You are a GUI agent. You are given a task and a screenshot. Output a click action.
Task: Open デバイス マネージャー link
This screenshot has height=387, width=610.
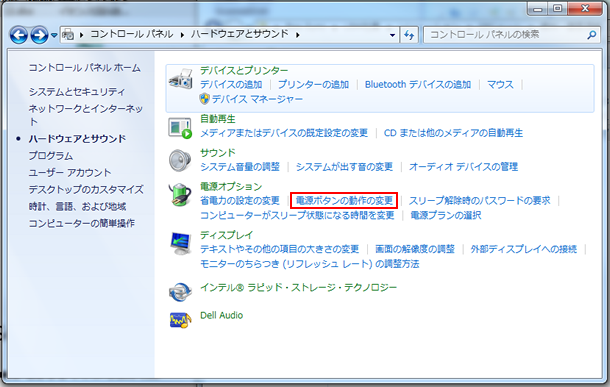[x=257, y=99]
